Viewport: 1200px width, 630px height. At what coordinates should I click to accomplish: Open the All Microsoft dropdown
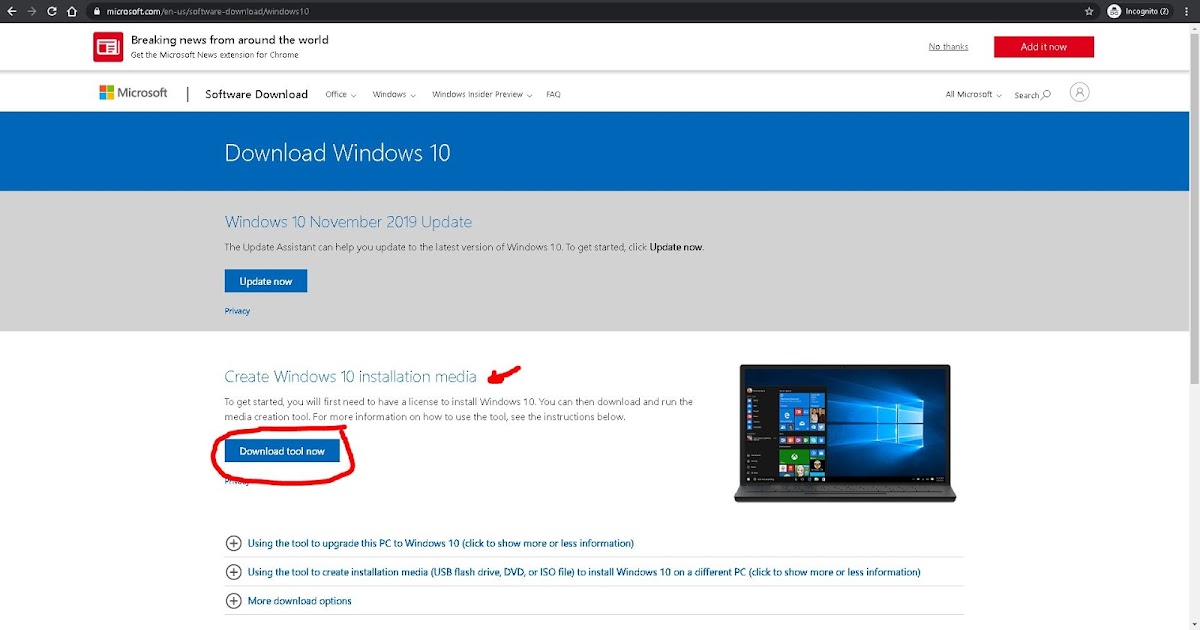971,93
